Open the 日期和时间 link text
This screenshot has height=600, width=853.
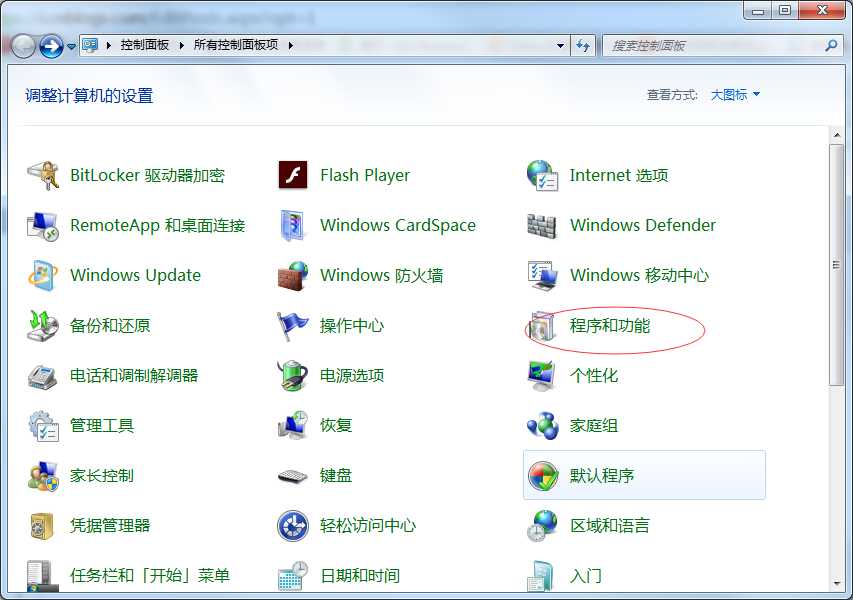click(360, 576)
